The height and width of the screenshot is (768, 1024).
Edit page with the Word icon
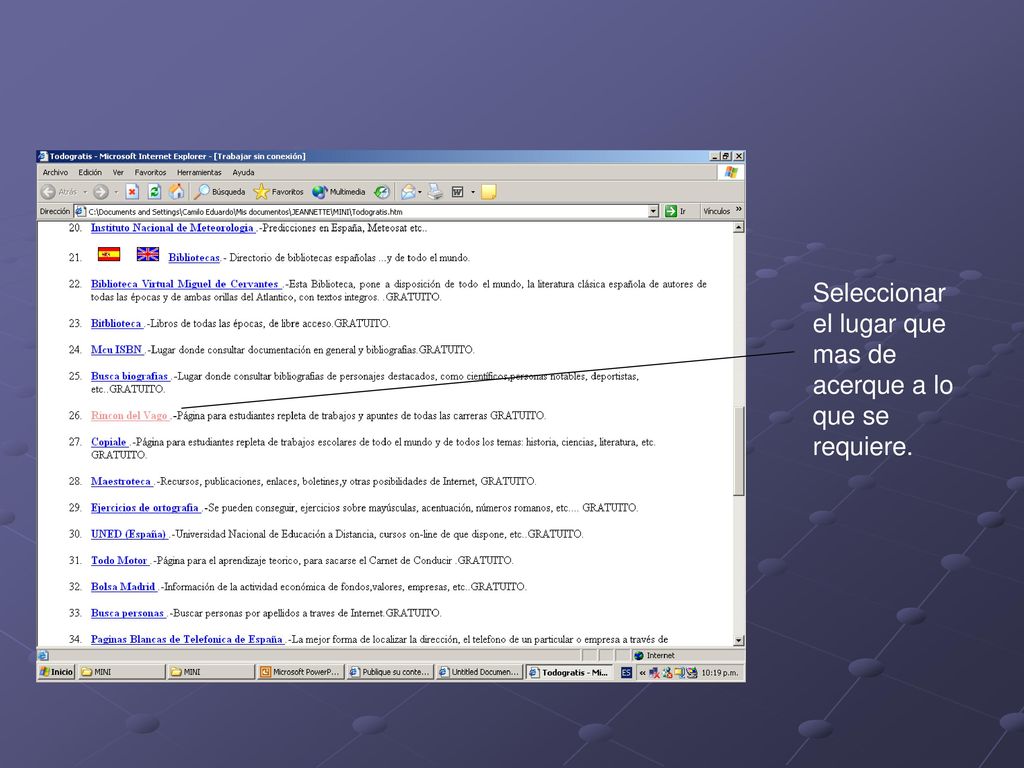(x=458, y=192)
